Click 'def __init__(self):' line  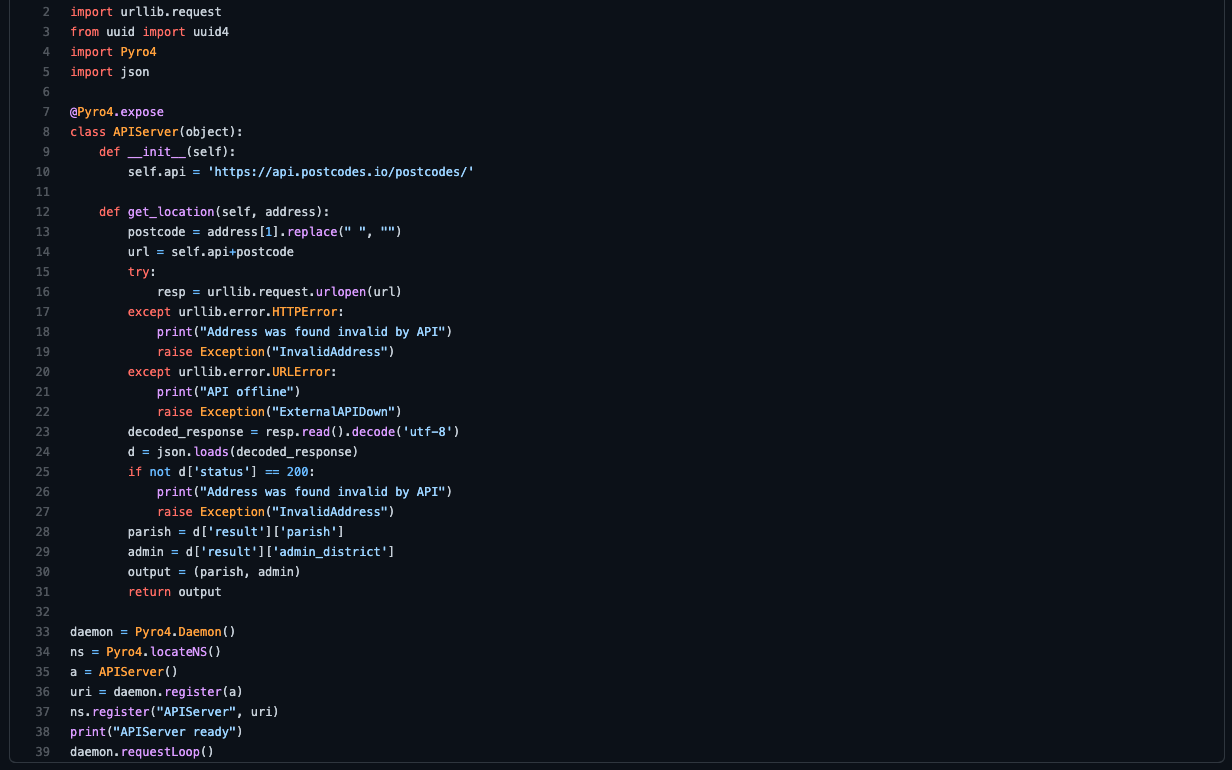point(168,152)
